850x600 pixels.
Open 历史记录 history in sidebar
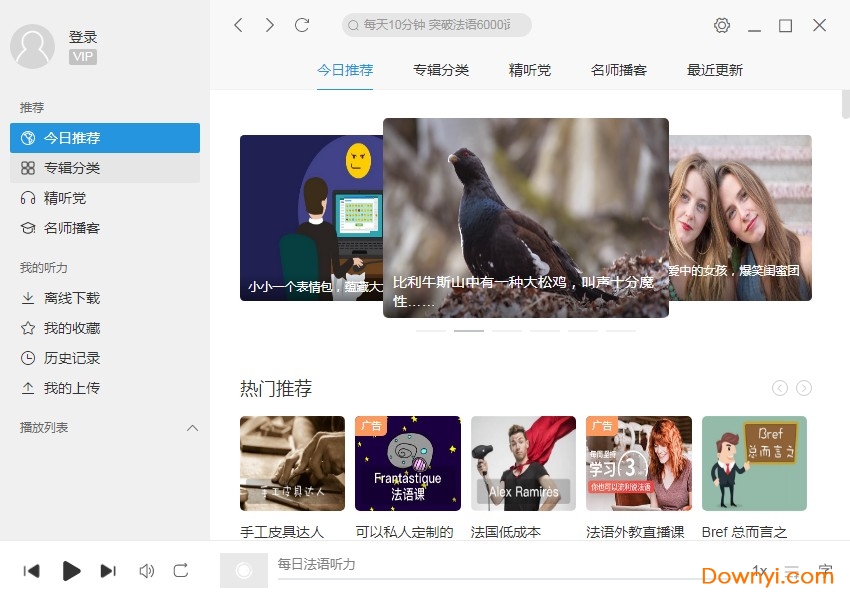71,358
